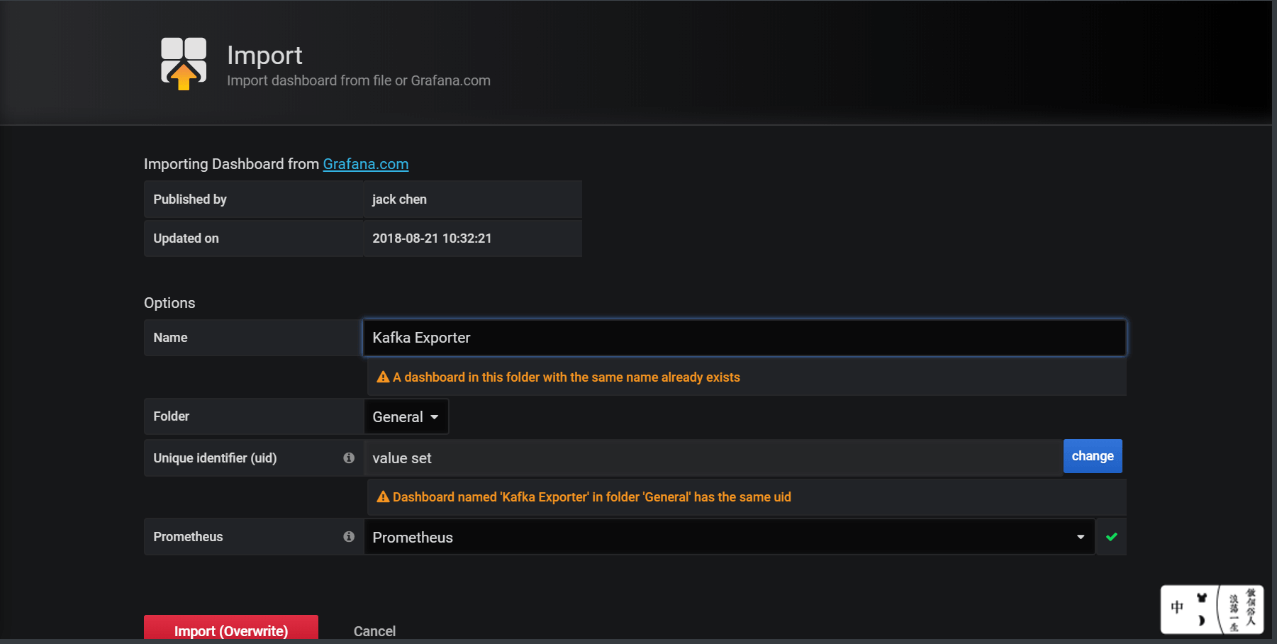1277x644 pixels.
Task: Click the uid 'value set' field
Action: pyautogui.click(x=712, y=457)
